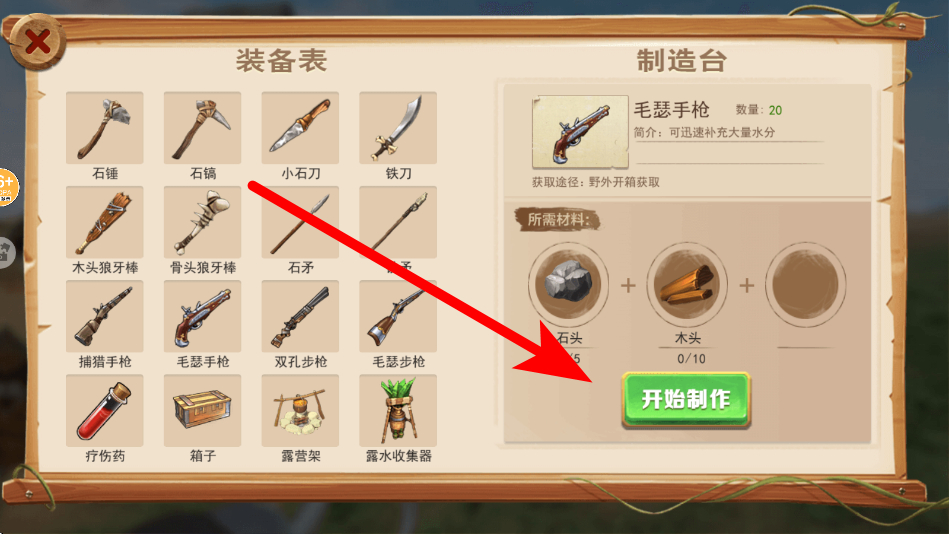Select the 箱子 wooden chest item
This screenshot has width=949, height=534.
point(202,410)
